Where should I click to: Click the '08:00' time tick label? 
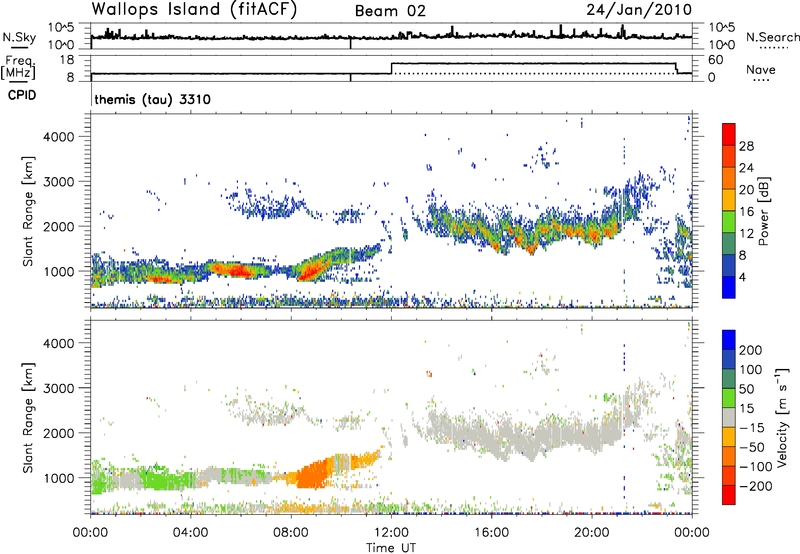coord(291,533)
